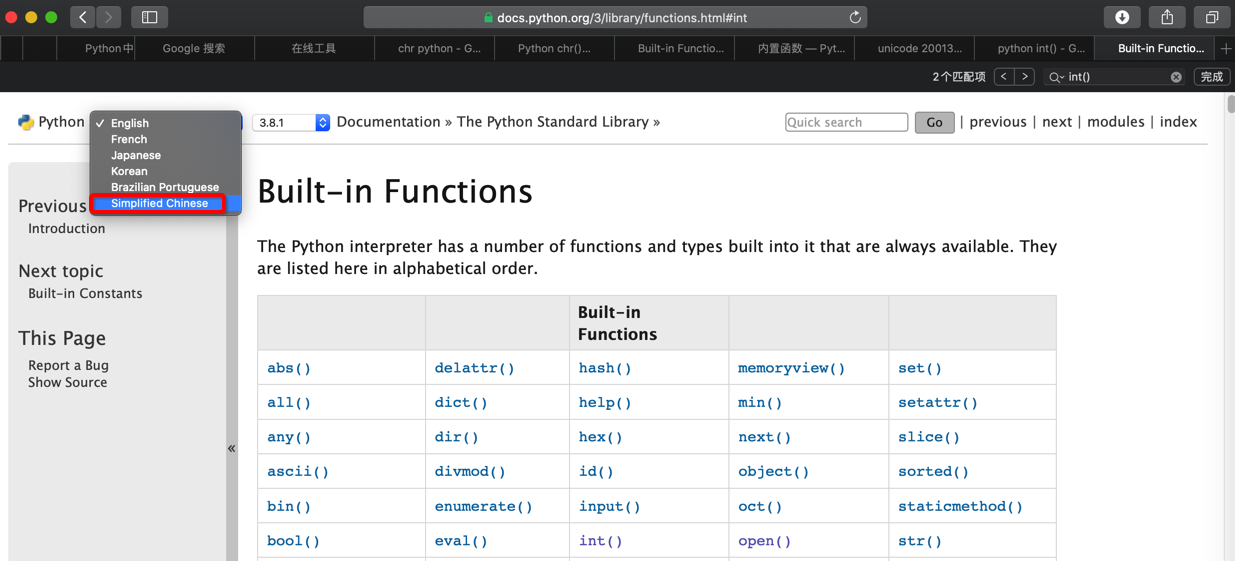Clear the find-on-page search field
The width and height of the screenshot is (1235, 561).
1176,77
